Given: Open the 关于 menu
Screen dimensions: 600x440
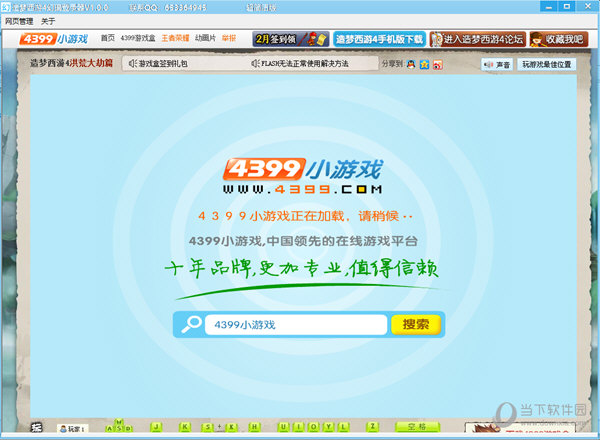Looking at the screenshot, I should click(x=48, y=21).
